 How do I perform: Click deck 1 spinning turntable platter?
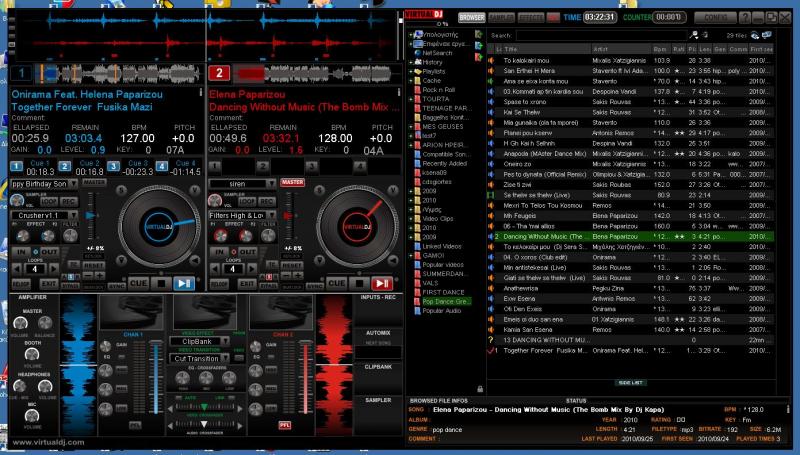click(160, 226)
